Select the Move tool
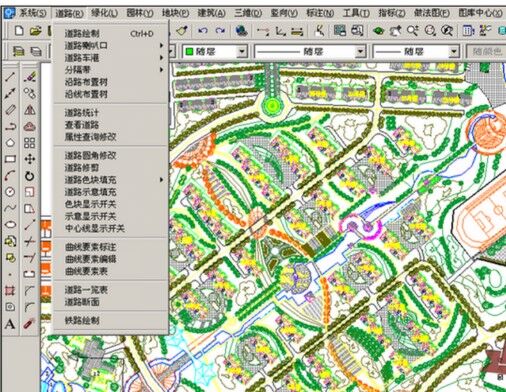 click(x=30, y=159)
